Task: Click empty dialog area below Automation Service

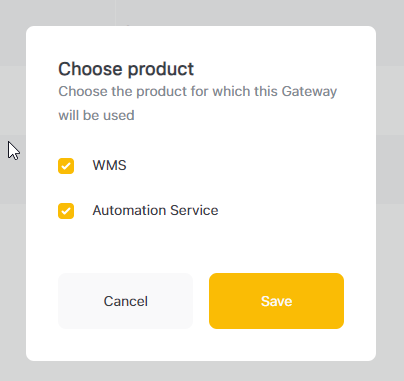Action: 201,247
